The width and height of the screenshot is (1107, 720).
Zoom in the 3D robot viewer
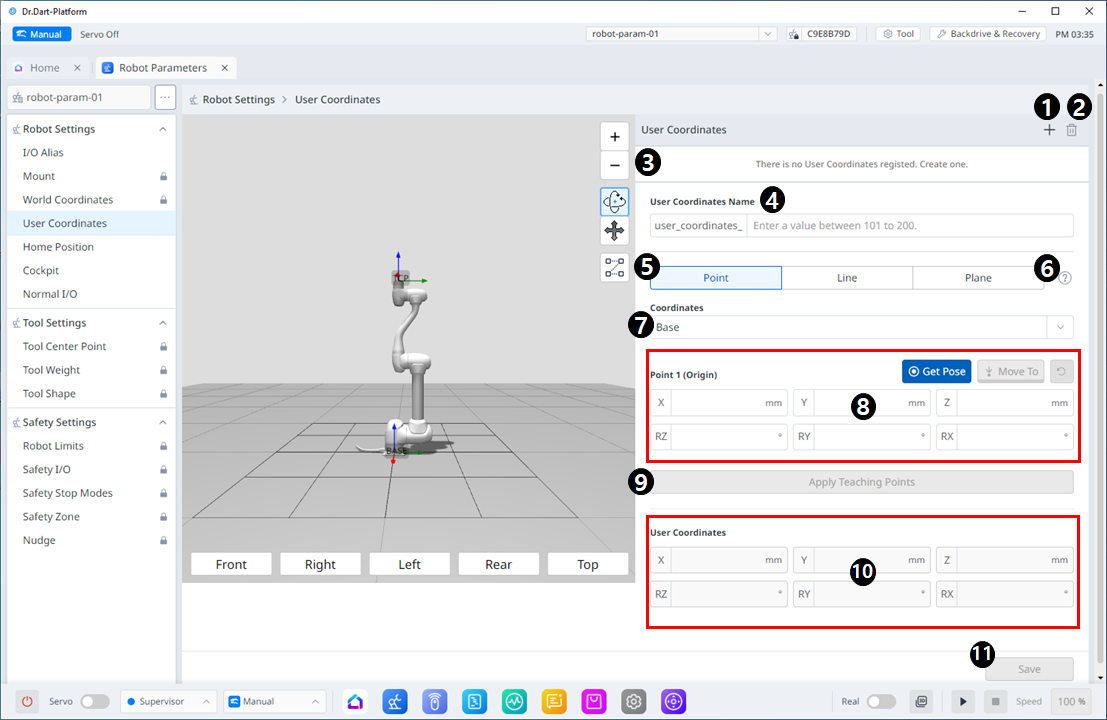coord(614,137)
